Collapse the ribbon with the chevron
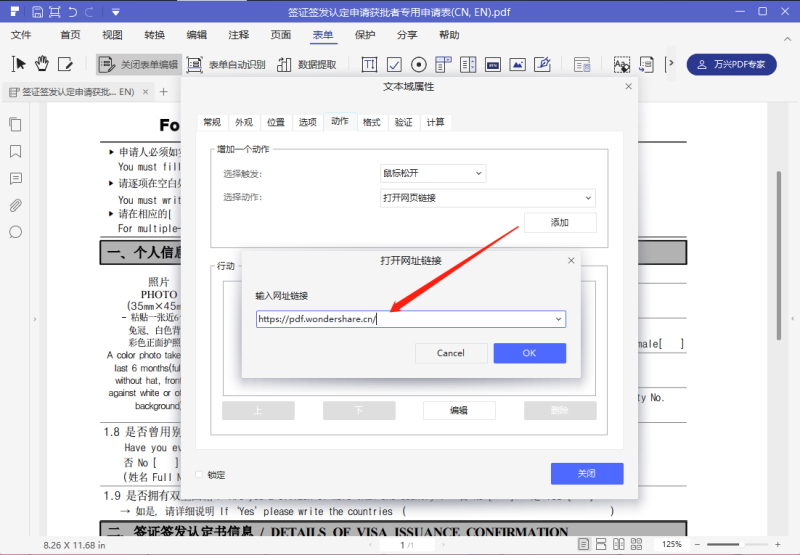Viewport: 800px width, 555px height. pyautogui.click(x=787, y=39)
